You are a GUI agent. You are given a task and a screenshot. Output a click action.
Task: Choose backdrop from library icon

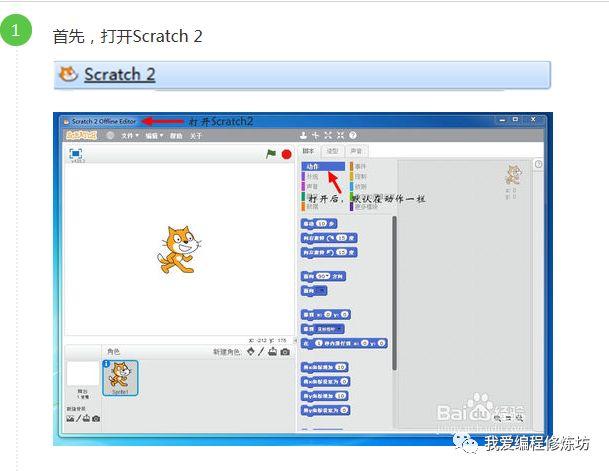pyautogui.click(x=70, y=418)
